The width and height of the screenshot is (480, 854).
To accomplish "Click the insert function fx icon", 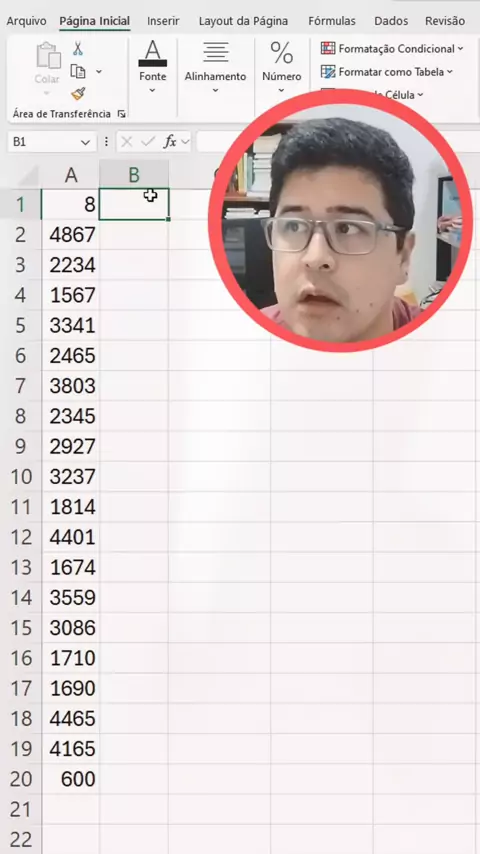I will click(x=170, y=142).
